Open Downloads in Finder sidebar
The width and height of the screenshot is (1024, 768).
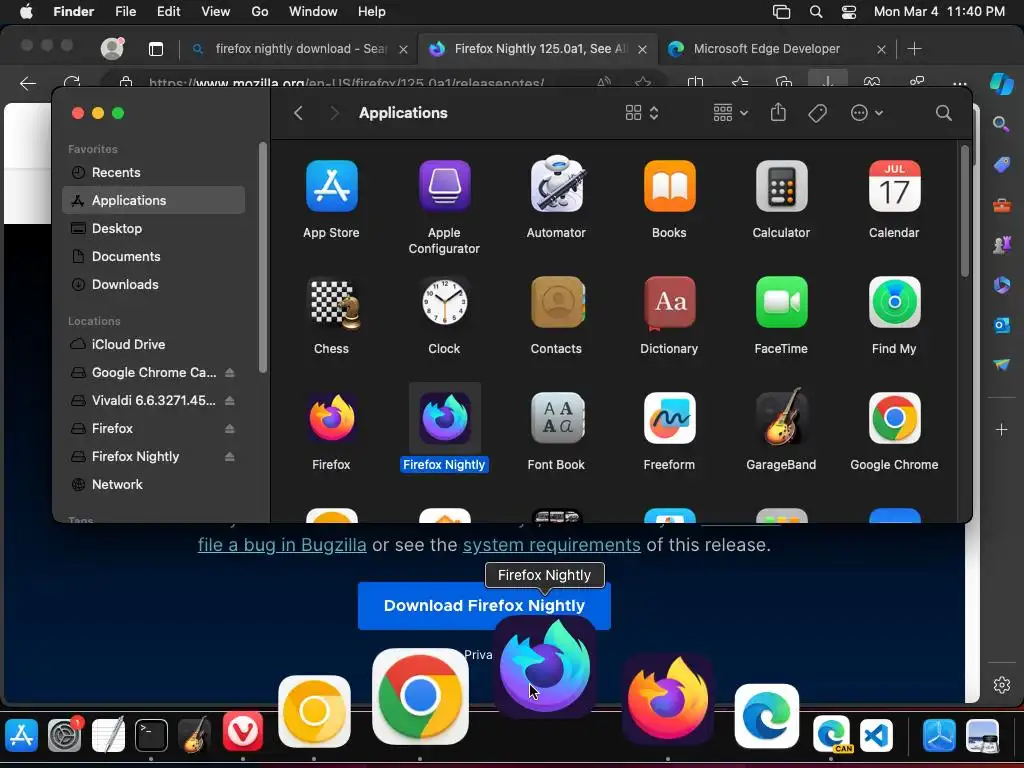pyautogui.click(x=153, y=285)
